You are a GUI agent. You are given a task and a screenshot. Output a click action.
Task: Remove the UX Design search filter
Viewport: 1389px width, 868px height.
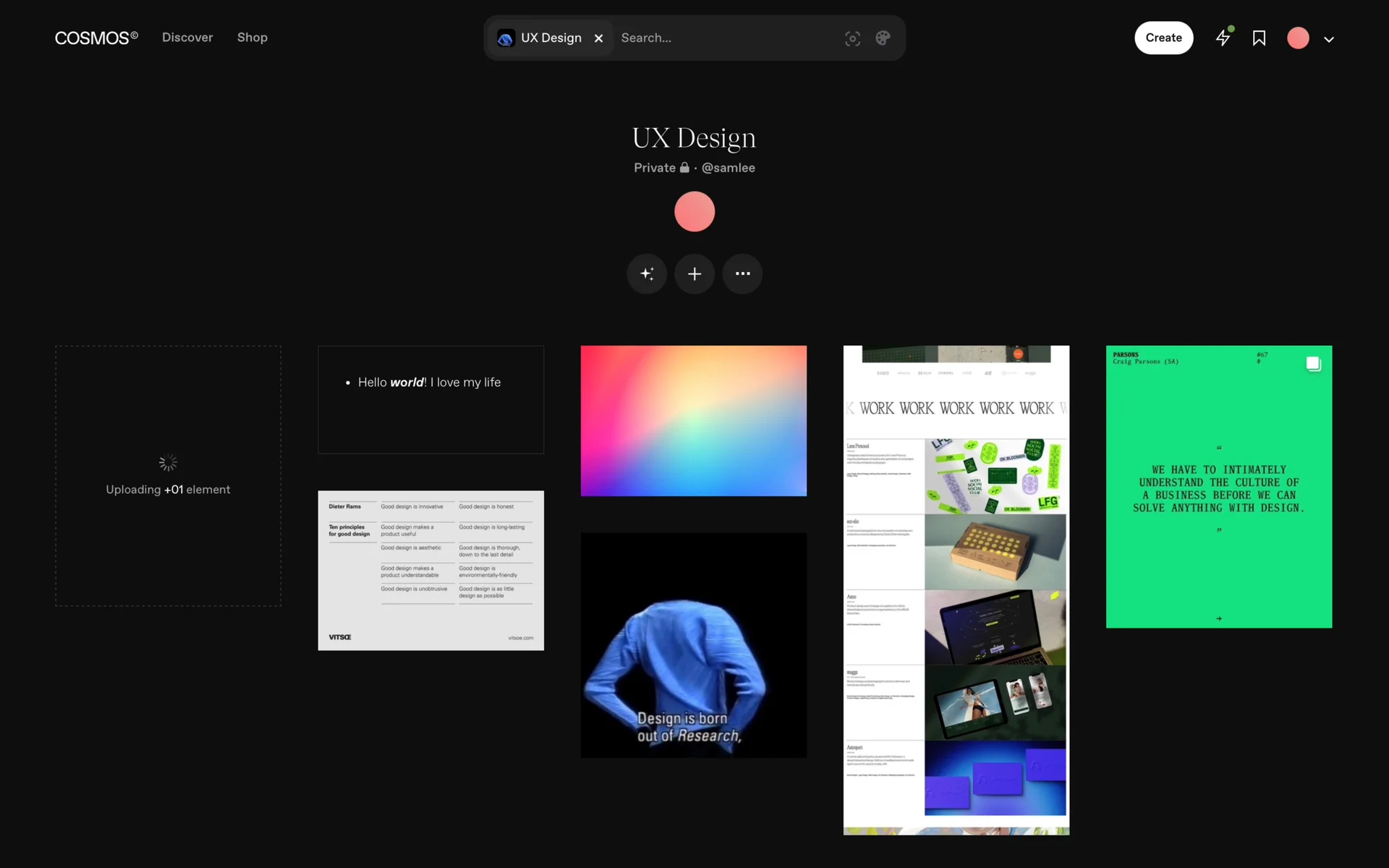[x=598, y=38]
